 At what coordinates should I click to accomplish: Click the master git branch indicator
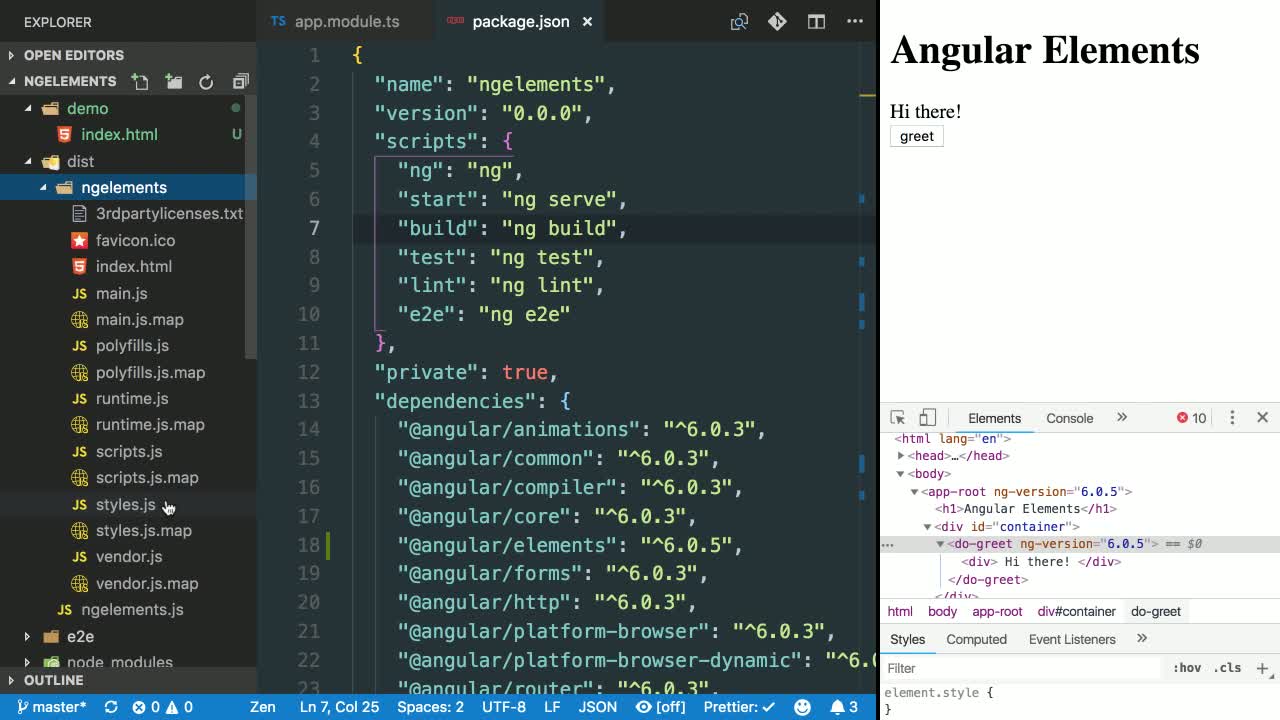point(51,707)
